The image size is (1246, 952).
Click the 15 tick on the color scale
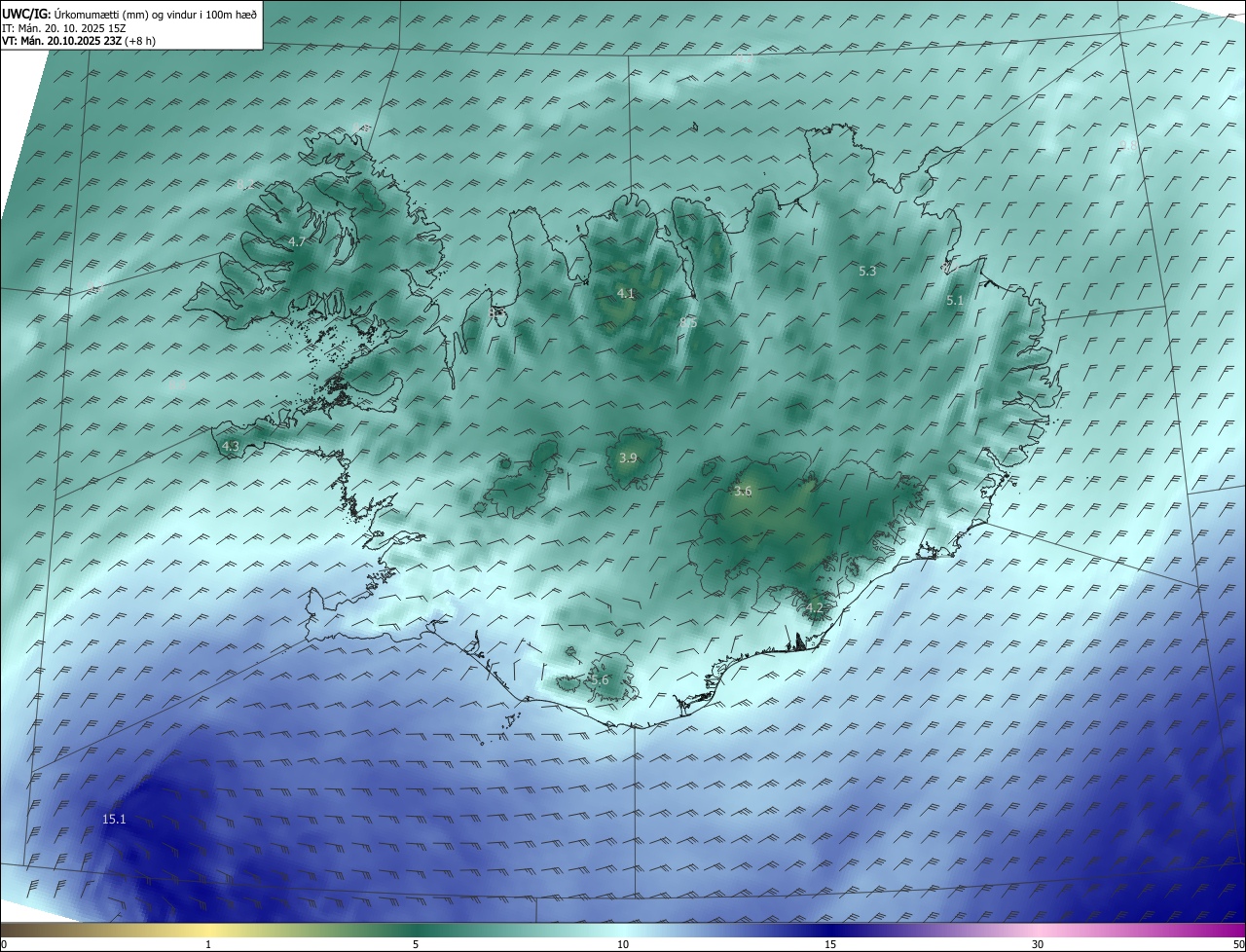pyautogui.click(x=830, y=944)
